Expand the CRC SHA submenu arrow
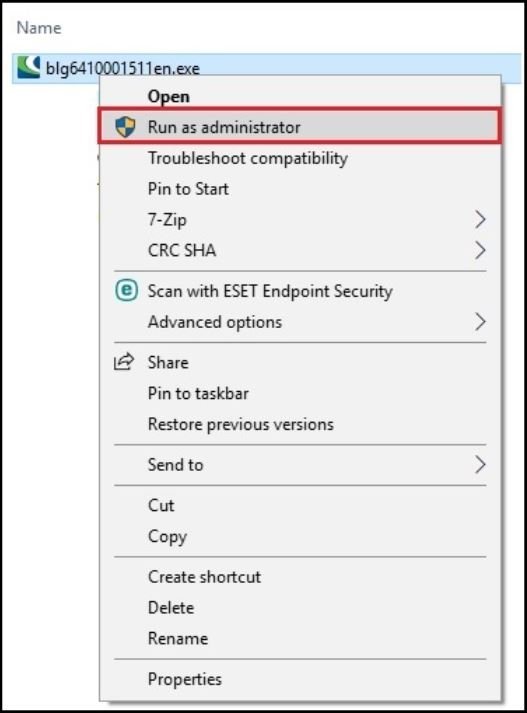The height and width of the screenshot is (713, 527). point(480,251)
